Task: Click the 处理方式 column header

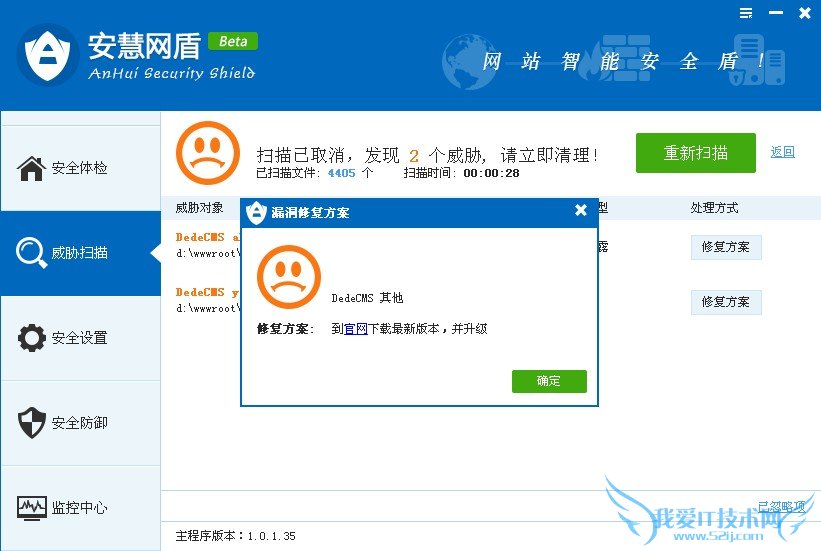Action: click(x=714, y=208)
